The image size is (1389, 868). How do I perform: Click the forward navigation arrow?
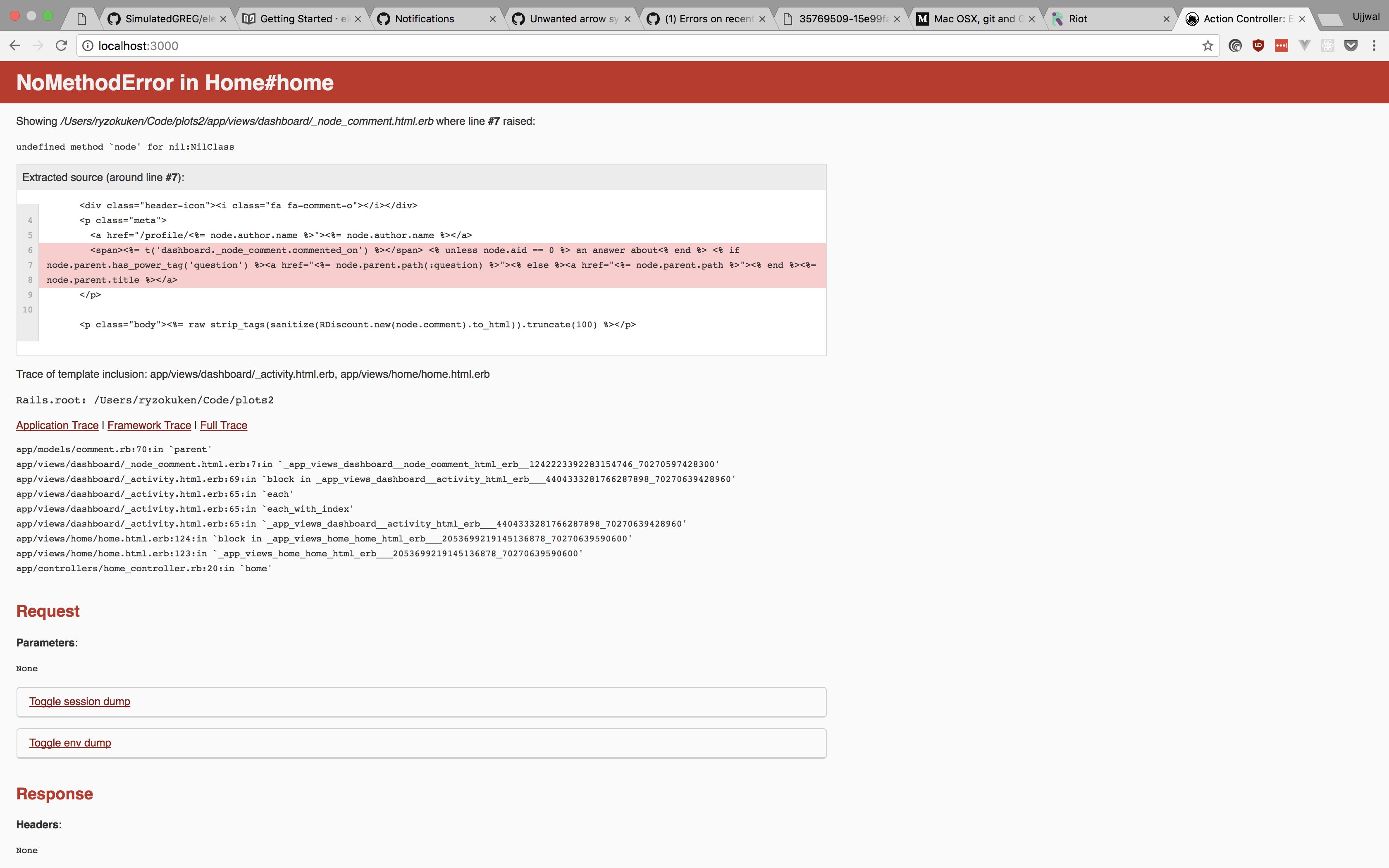[37, 45]
